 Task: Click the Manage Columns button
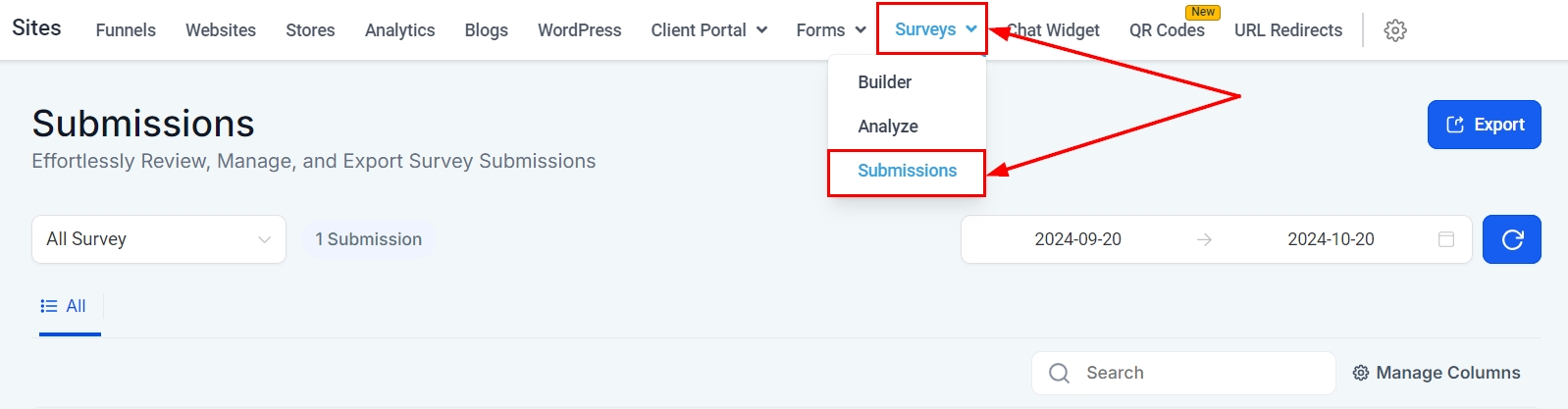[1437, 373]
